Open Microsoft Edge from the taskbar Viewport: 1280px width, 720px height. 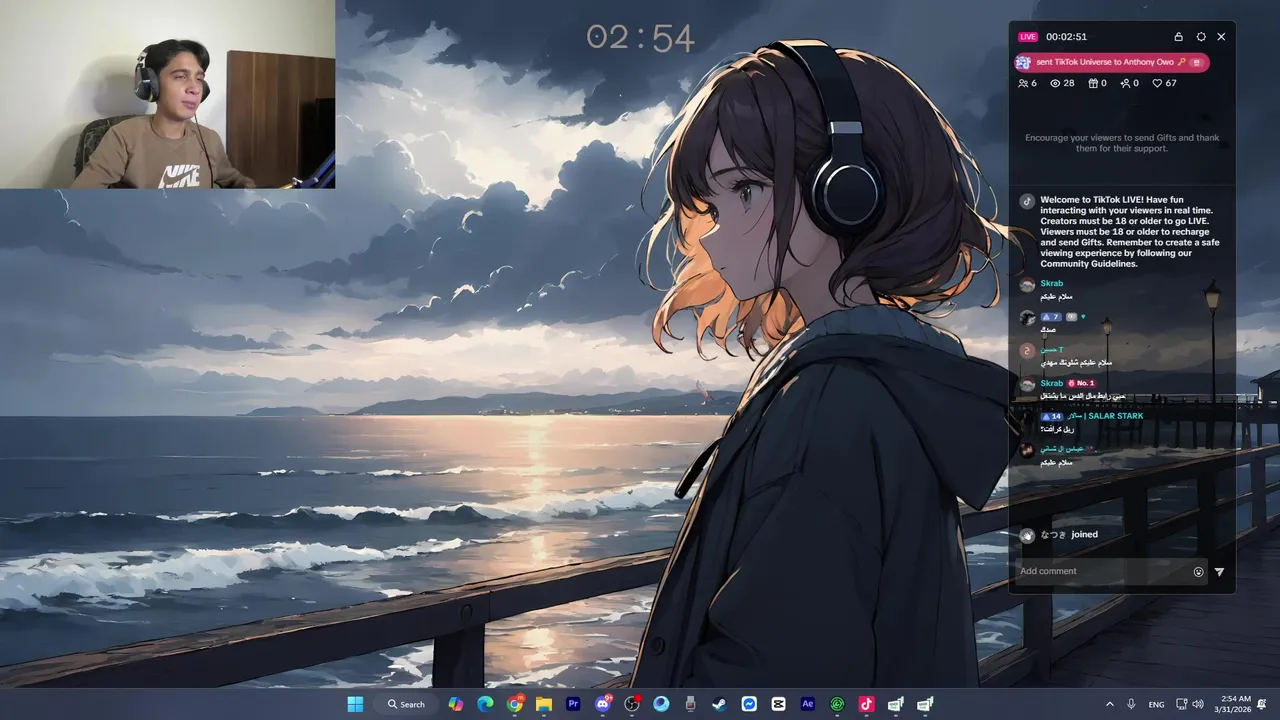[485, 704]
